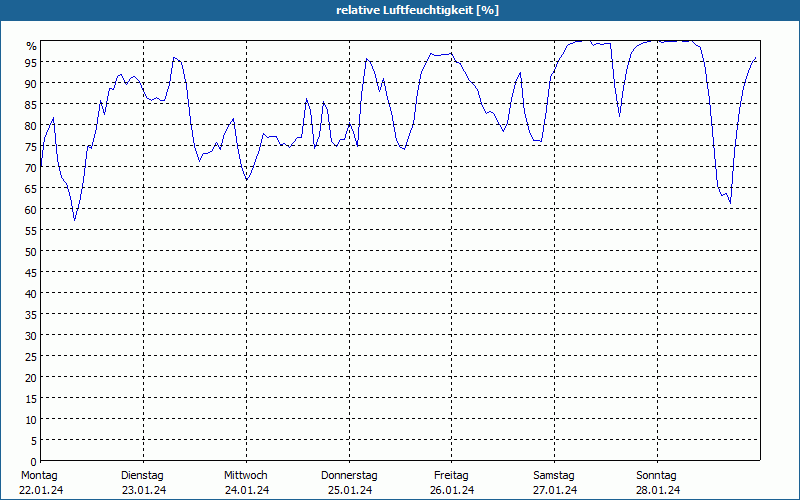
Task: Select the 'Montag' day label
Action: (39, 475)
